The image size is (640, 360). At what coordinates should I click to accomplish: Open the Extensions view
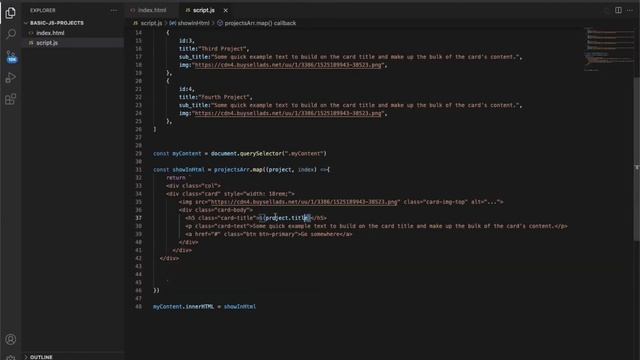11,99
